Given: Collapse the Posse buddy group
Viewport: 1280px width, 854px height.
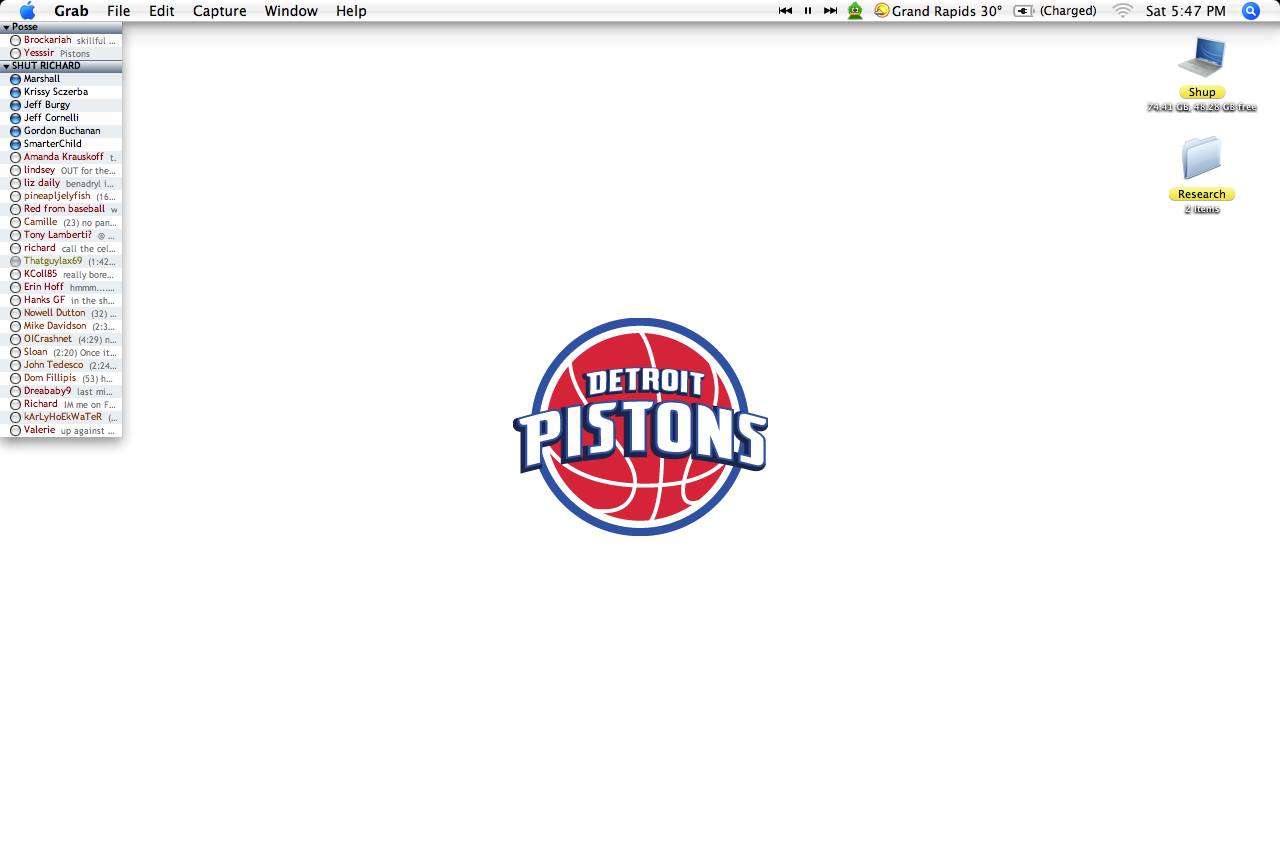Looking at the screenshot, I should [6, 27].
